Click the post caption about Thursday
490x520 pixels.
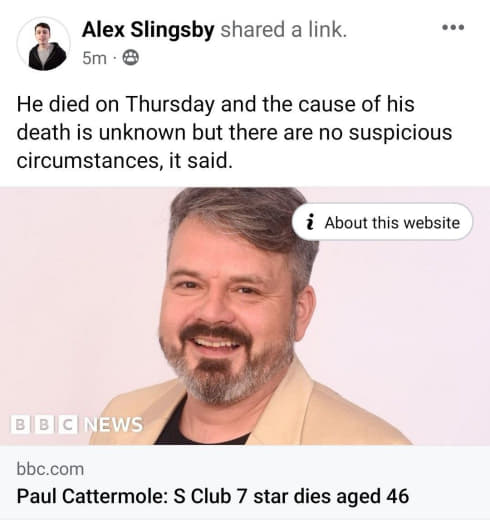pyautogui.click(x=234, y=132)
